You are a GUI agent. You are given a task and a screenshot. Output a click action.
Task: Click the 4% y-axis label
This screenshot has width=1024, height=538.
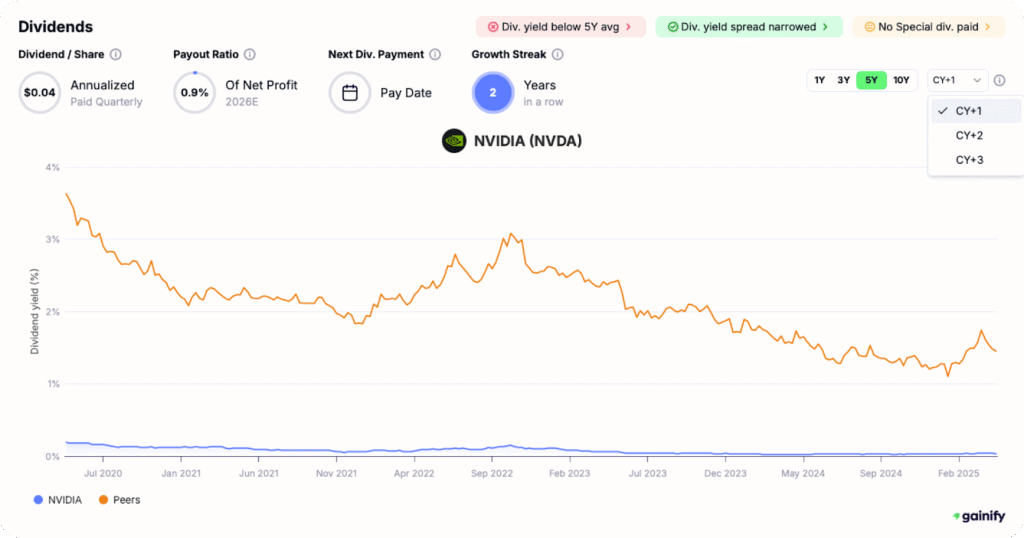coord(52,168)
